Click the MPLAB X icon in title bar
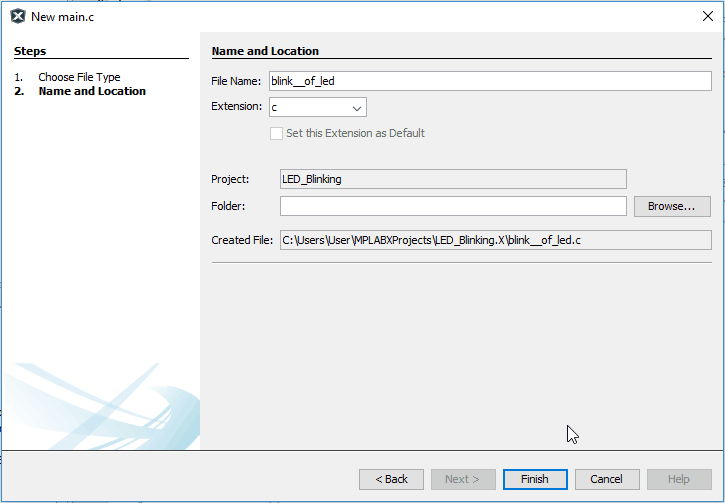 click(x=17, y=16)
